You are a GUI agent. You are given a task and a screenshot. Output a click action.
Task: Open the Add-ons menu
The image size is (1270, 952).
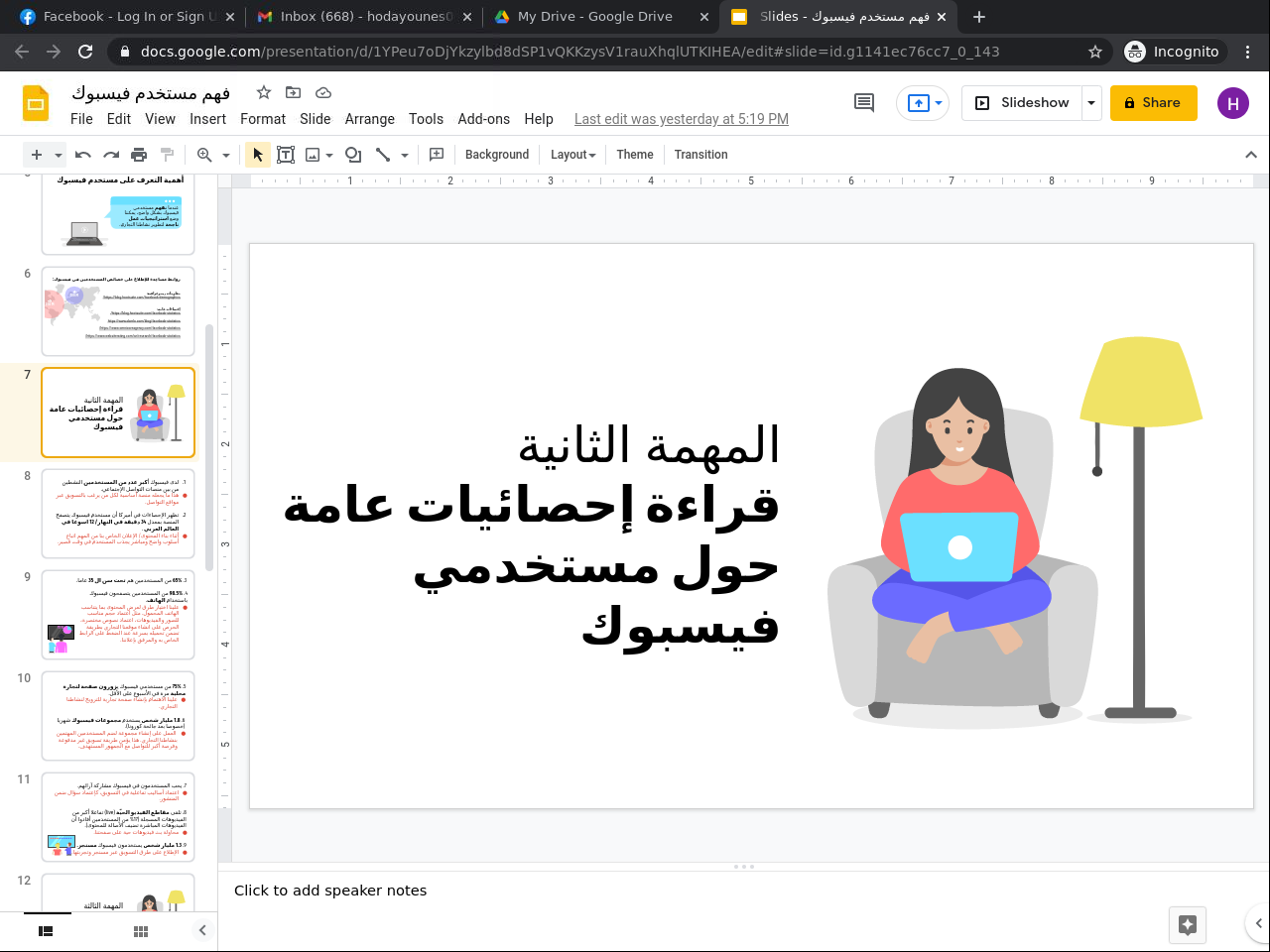[484, 119]
